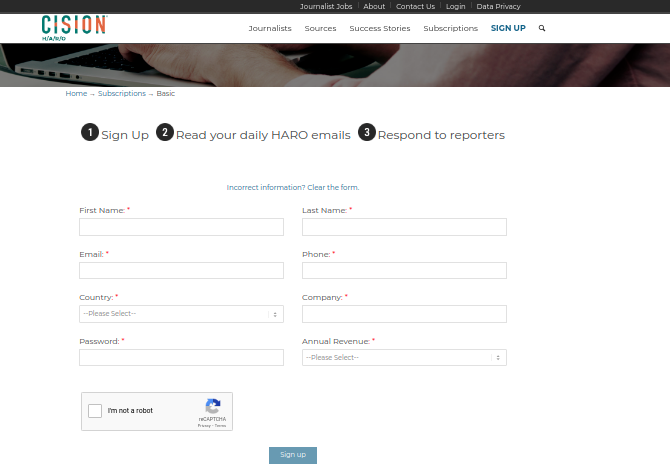Click the Cision HARO logo
The image size is (670, 475).
(74, 28)
